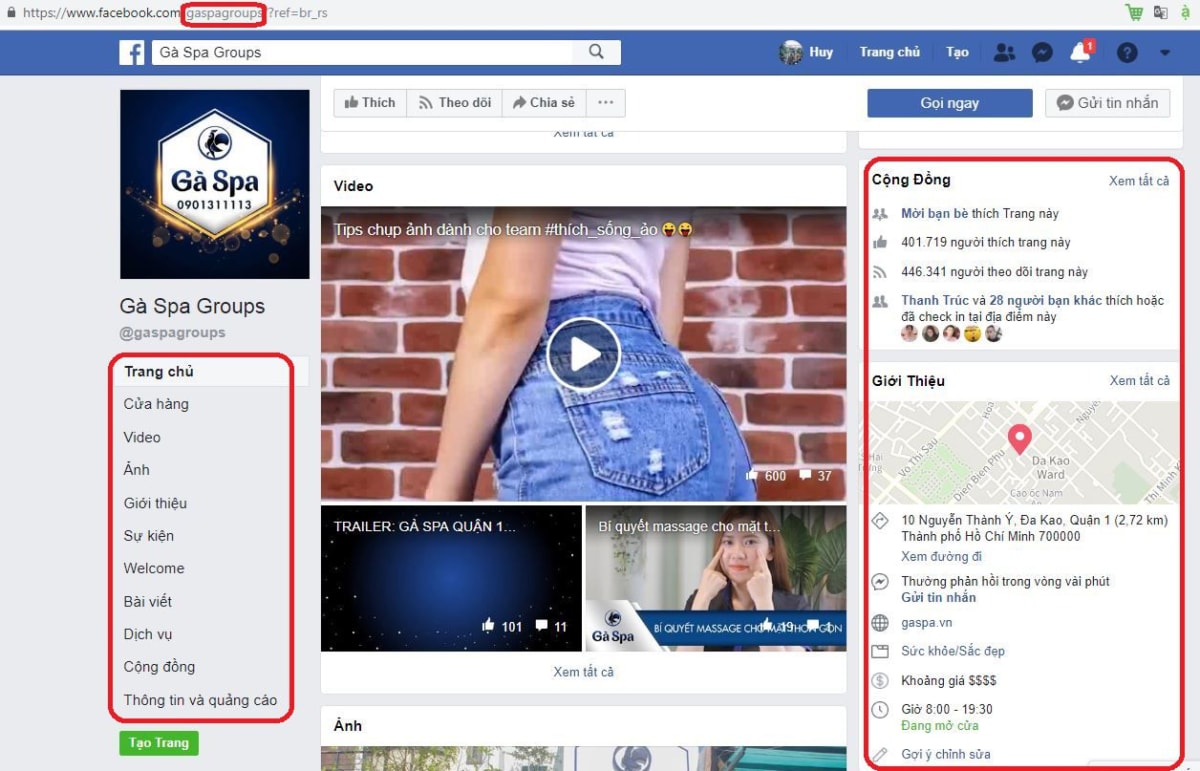This screenshot has height=771, width=1200.
Task: Click the padlock icon in address bar
Action: pyautogui.click(x=11, y=13)
